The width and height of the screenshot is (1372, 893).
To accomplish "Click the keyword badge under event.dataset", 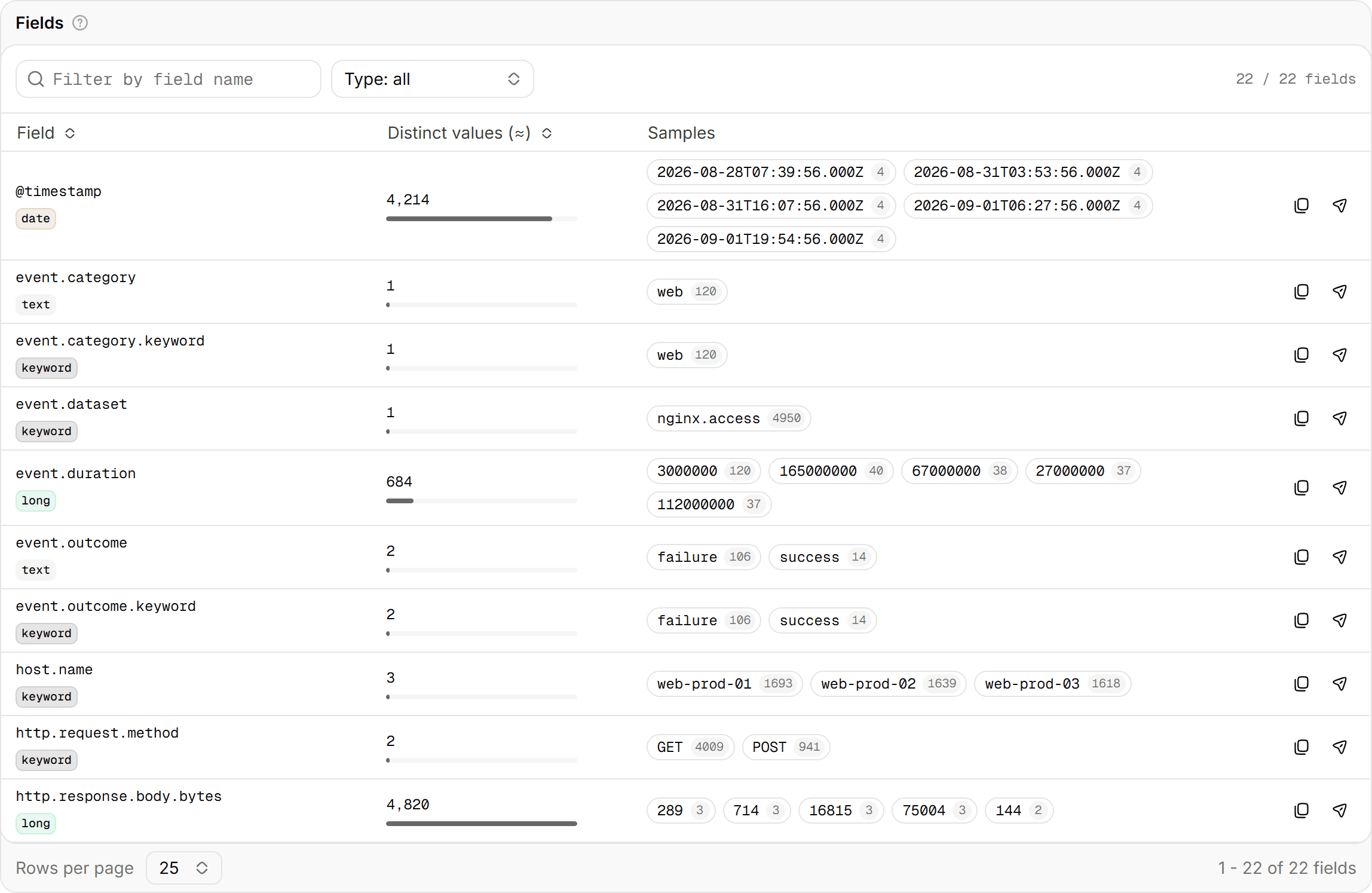I will click(47, 432).
